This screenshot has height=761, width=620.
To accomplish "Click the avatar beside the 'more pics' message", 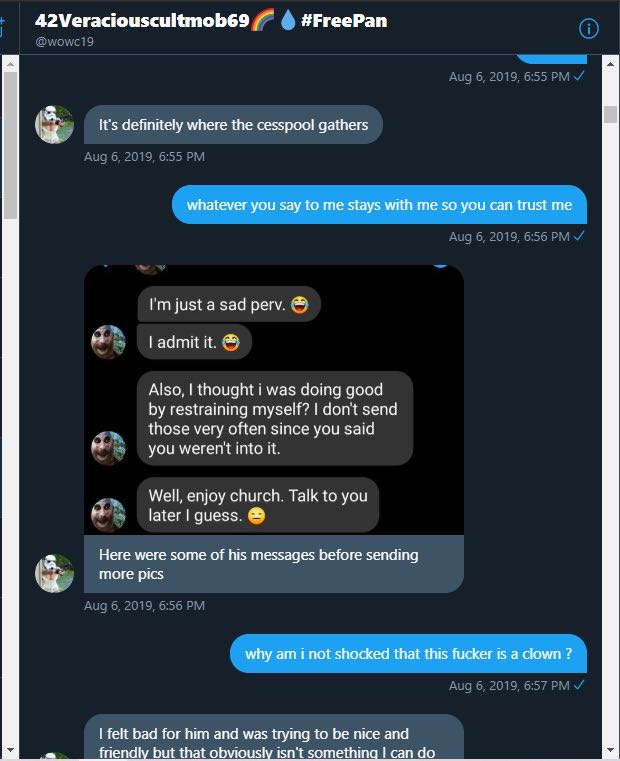I will 54,573.
